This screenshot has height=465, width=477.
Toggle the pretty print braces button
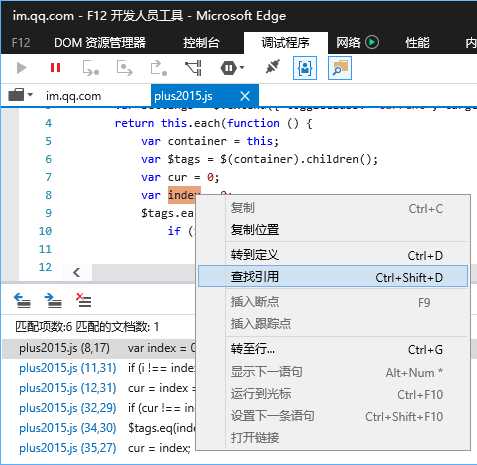tap(305, 68)
